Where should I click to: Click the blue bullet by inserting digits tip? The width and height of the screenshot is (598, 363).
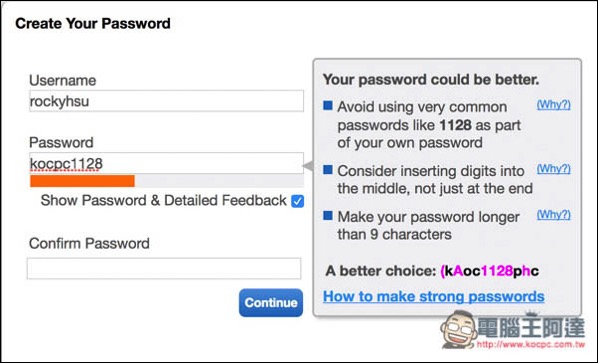[328, 170]
